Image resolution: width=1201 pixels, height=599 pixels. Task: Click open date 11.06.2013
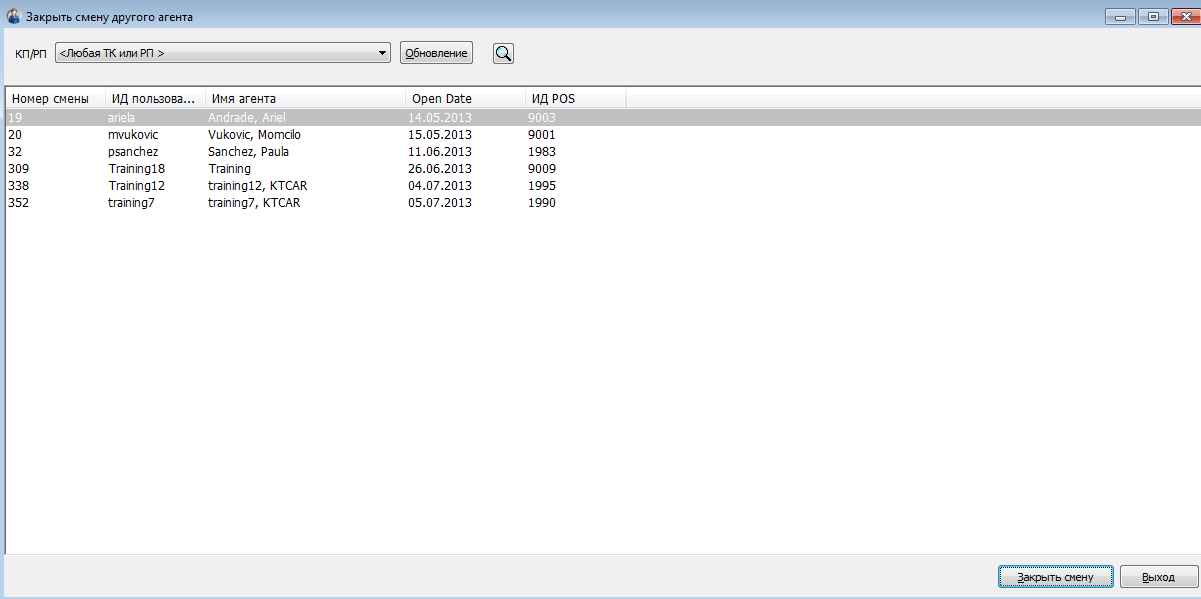click(439, 152)
